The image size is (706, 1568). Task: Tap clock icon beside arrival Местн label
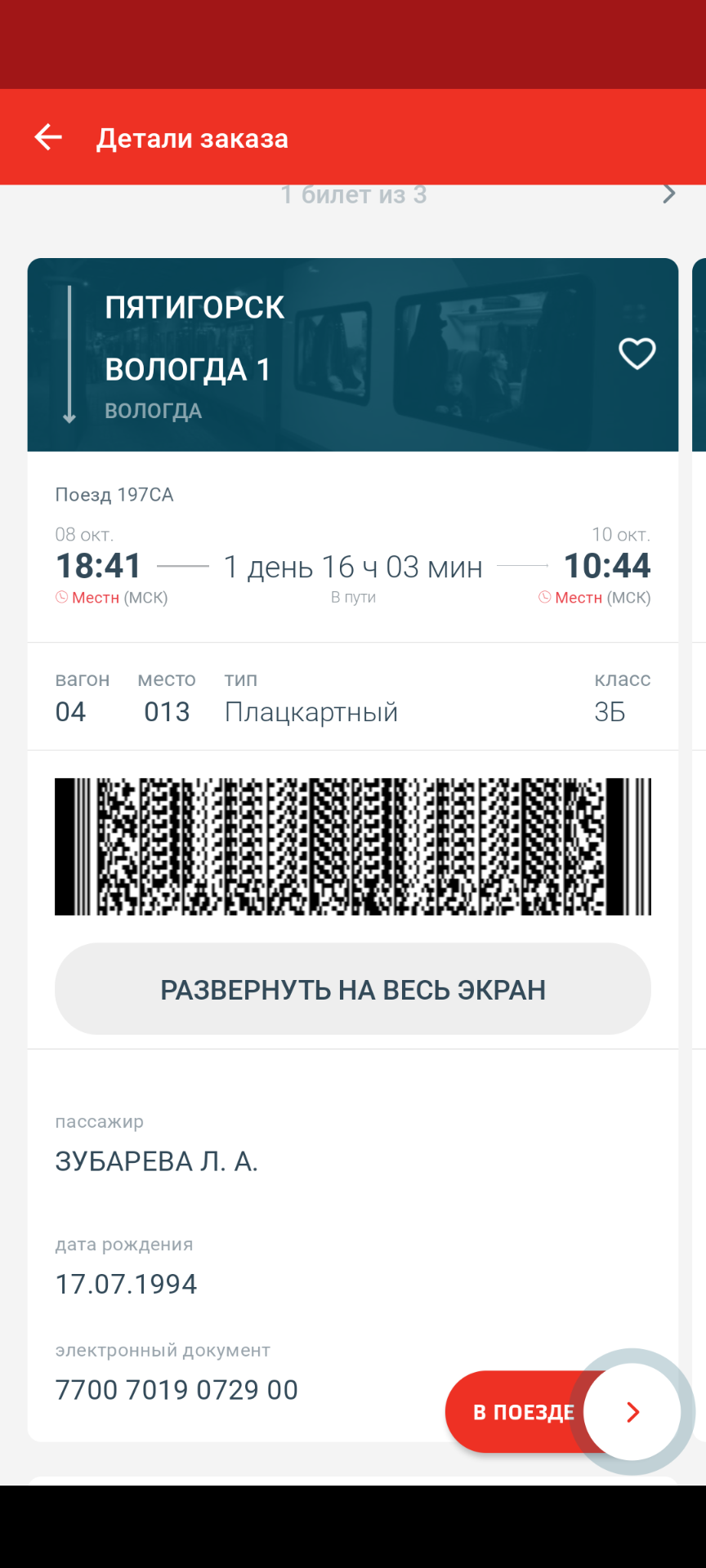544,598
